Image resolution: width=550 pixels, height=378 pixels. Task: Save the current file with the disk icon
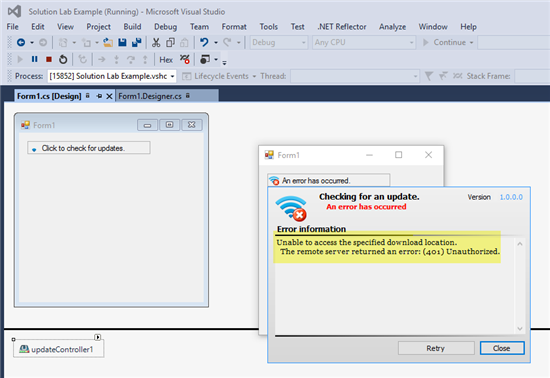122,43
